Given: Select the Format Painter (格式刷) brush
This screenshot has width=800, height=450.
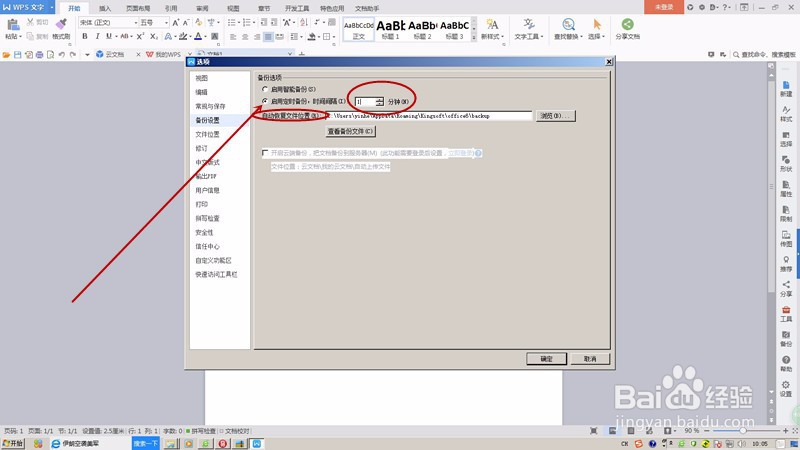Looking at the screenshot, I should [x=61, y=24].
